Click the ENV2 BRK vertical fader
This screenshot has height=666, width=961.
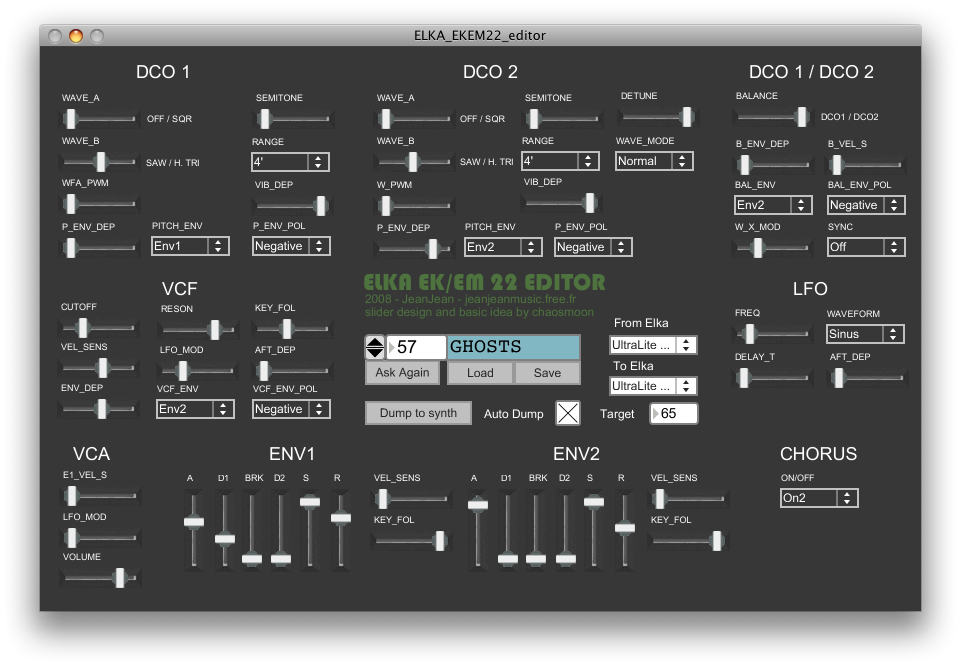tap(536, 530)
